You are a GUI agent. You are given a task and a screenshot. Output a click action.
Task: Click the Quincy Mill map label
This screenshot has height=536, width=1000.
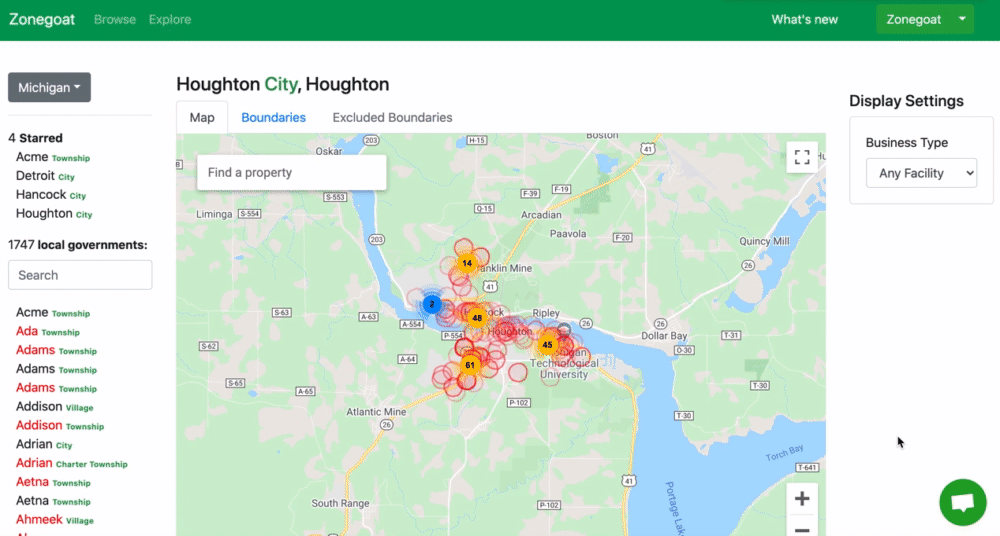point(764,241)
